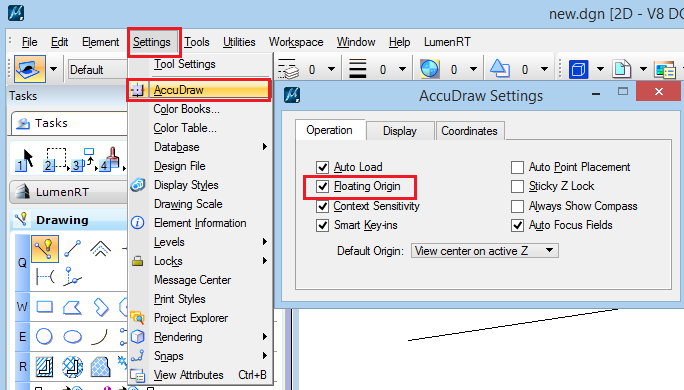Click the AccuDraw Settings dialog title icon
The height and width of the screenshot is (390, 684).
pyautogui.click(x=292, y=95)
